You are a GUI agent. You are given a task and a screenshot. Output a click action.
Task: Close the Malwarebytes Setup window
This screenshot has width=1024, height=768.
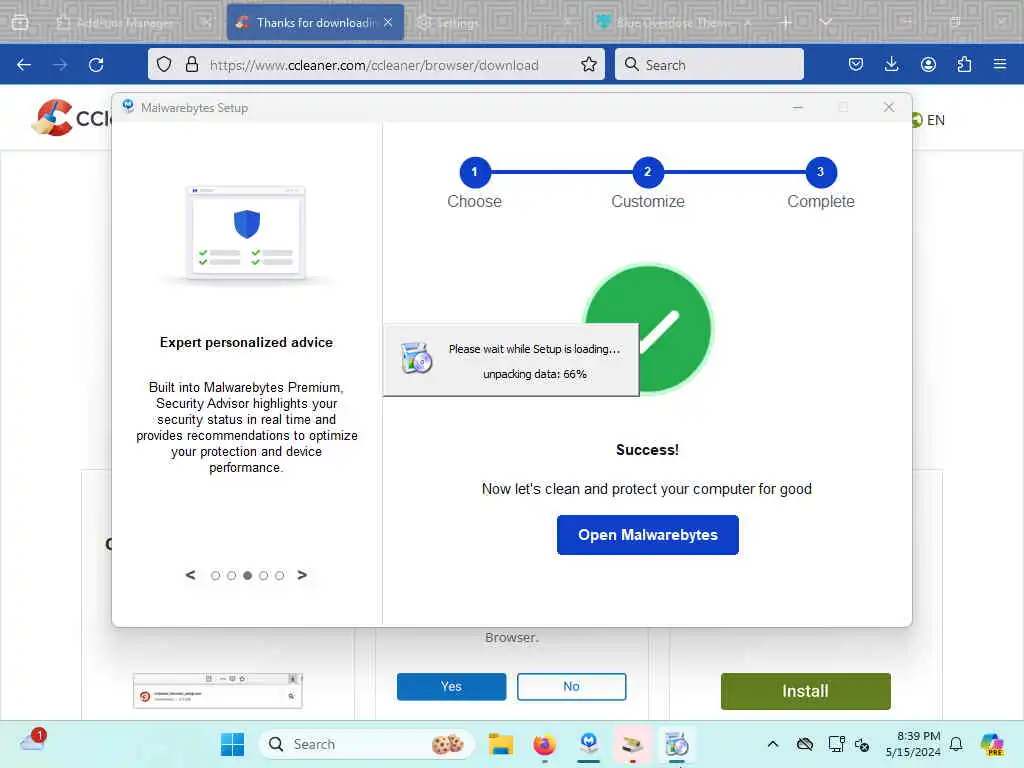[x=889, y=107]
